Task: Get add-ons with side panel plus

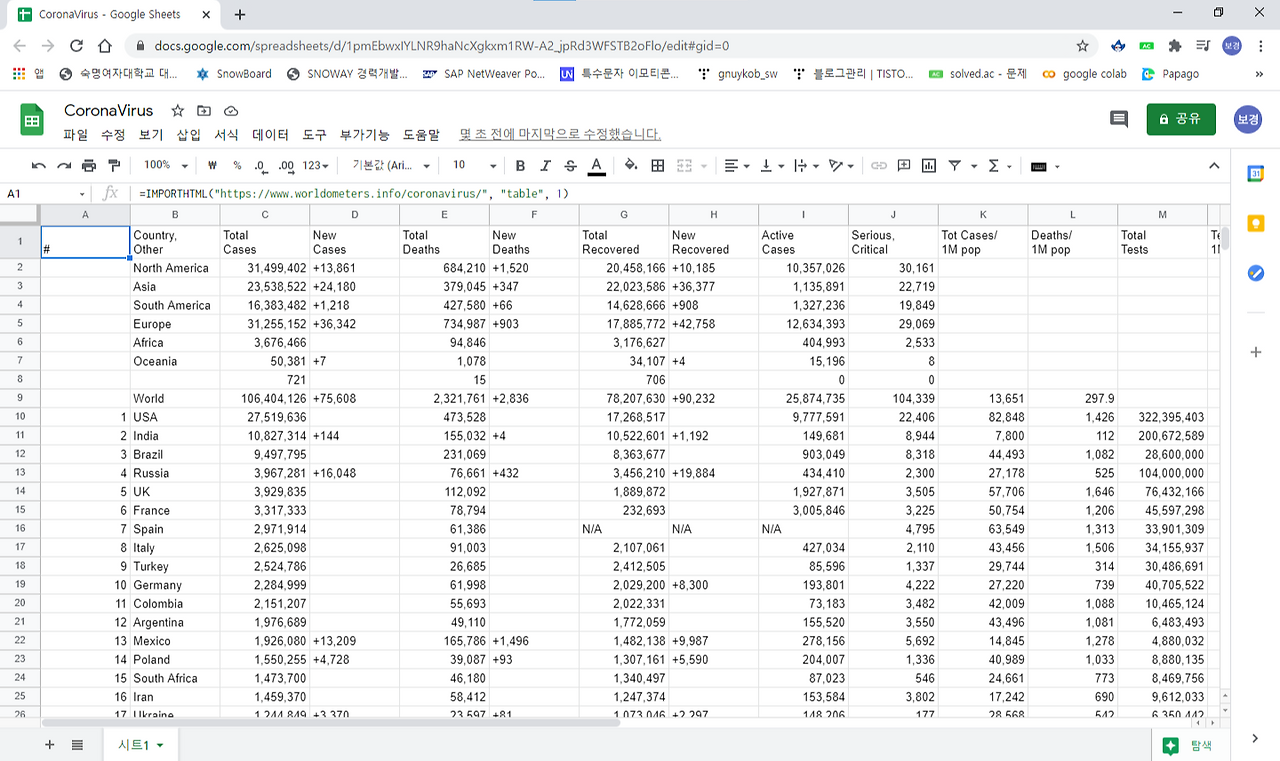Action: click(1256, 352)
